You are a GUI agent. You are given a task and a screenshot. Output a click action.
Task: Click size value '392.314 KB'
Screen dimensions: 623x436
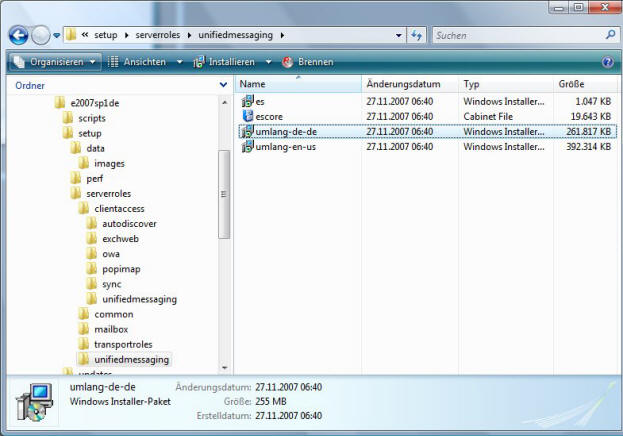[588, 147]
